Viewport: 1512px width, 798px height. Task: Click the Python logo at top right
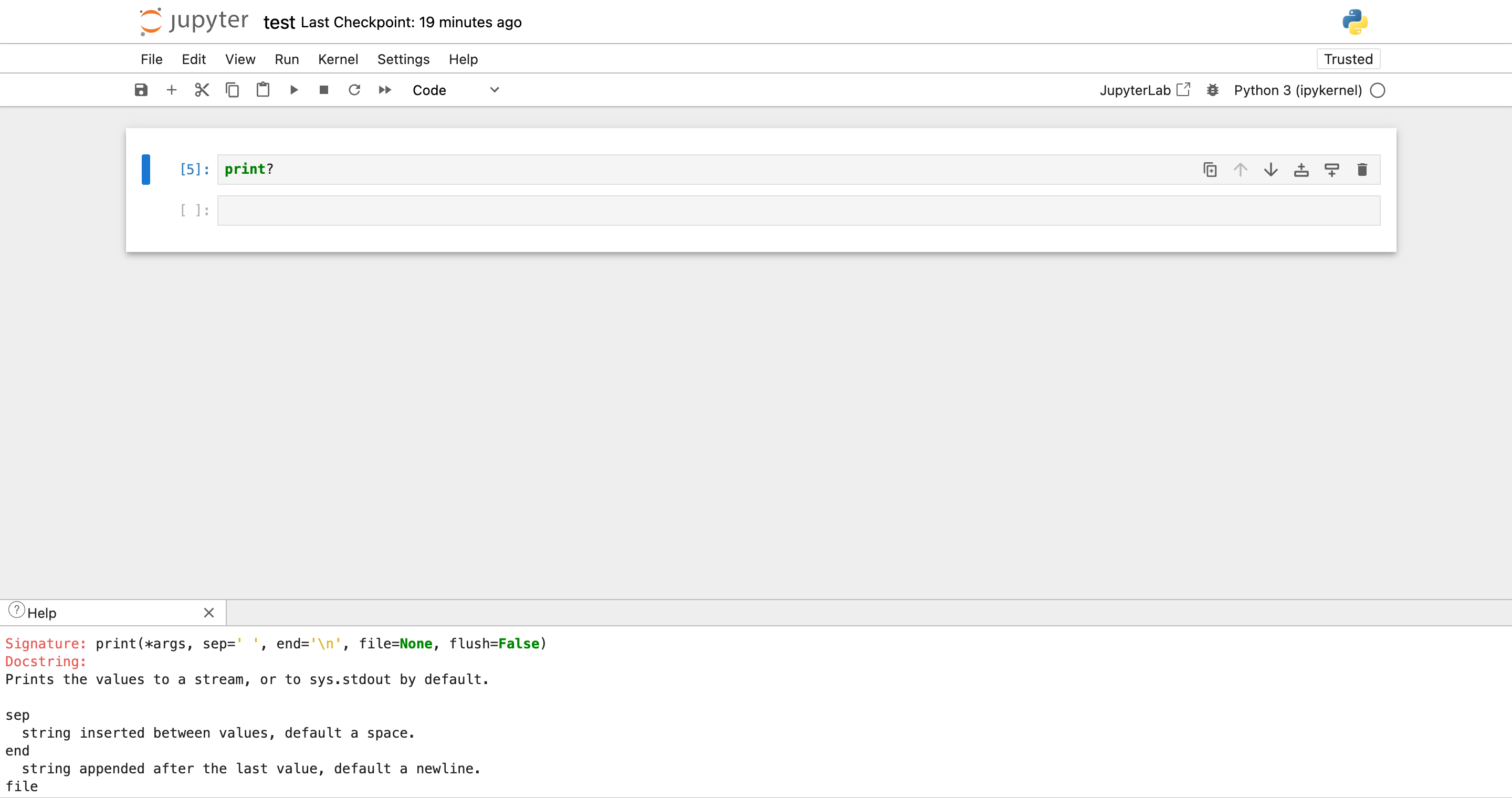1354,22
